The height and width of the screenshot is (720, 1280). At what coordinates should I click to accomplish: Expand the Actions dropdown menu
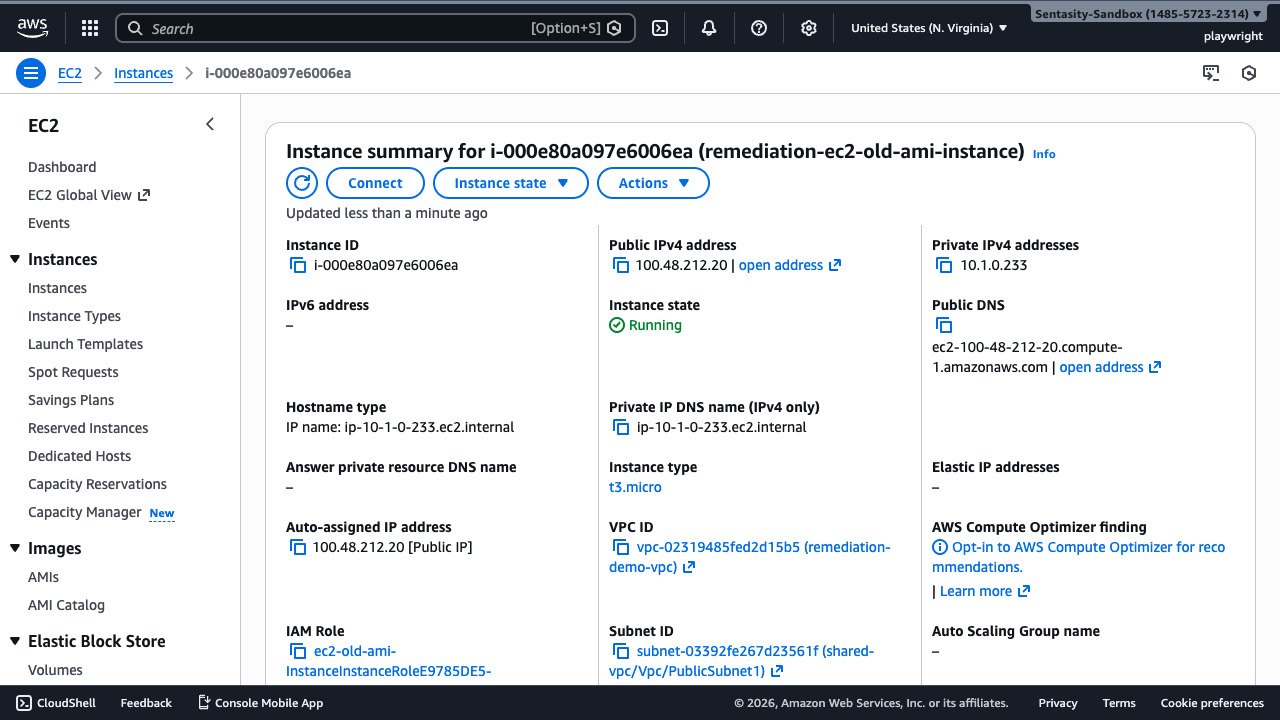(653, 183)
